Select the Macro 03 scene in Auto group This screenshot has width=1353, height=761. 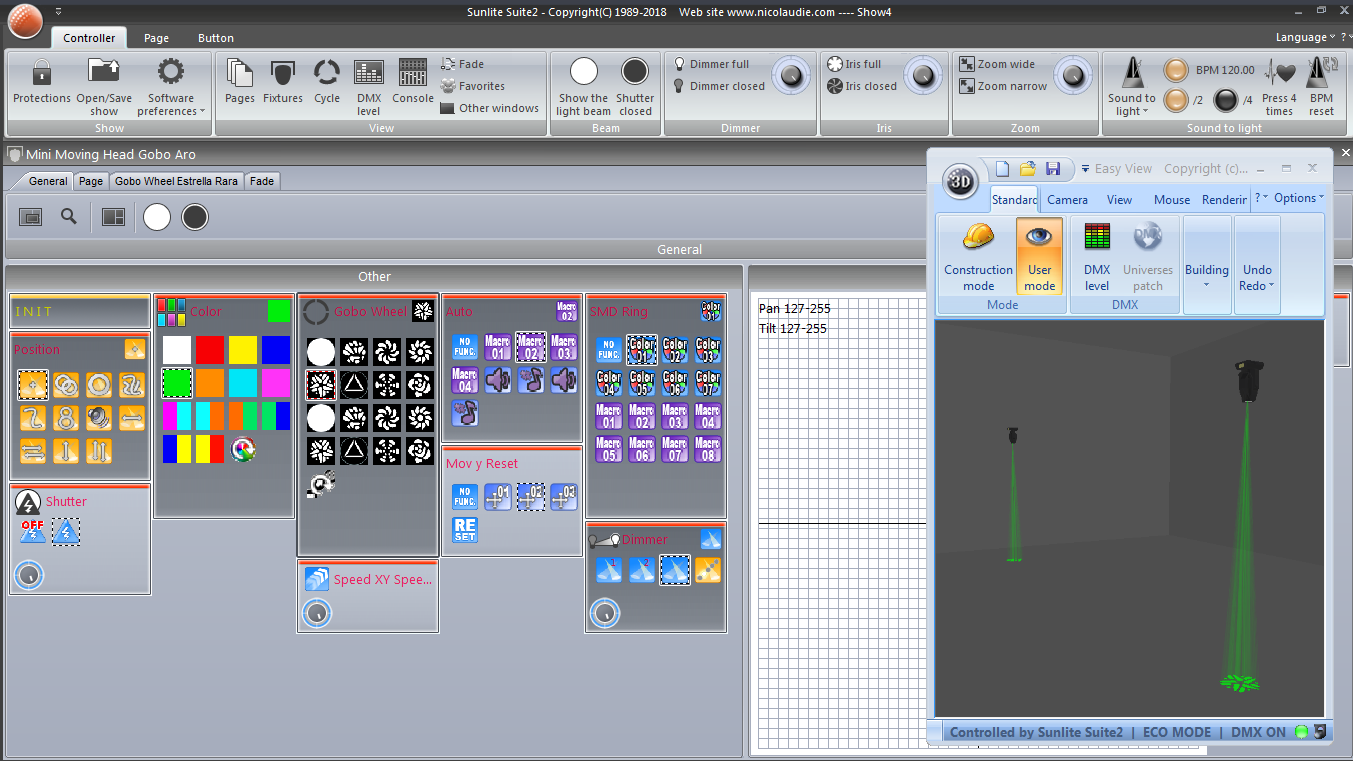[x=564, y=347]
